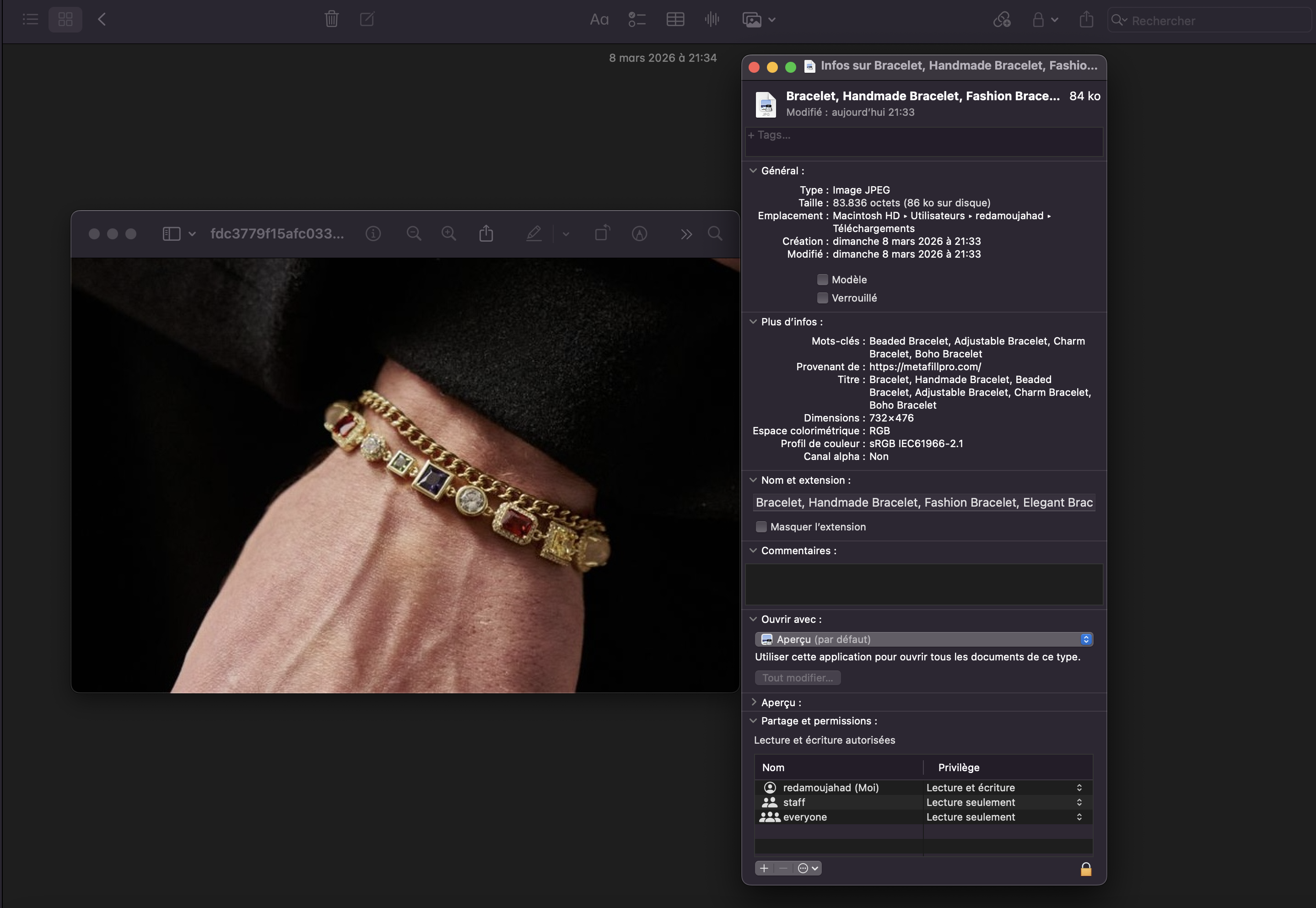The height and width of the screenshot is (908, 1316).
Task: Insert a checklist into the note
Action: tap(637, 19)
